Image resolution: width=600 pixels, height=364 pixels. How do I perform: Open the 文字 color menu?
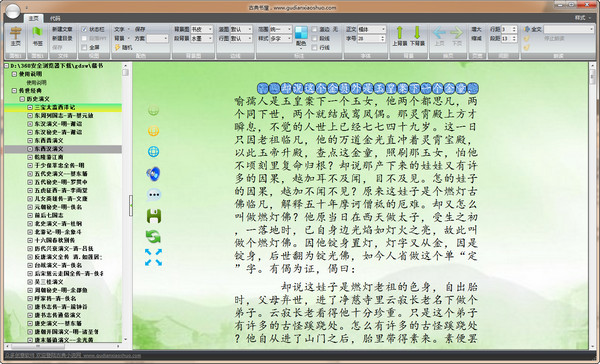[121, 29]
